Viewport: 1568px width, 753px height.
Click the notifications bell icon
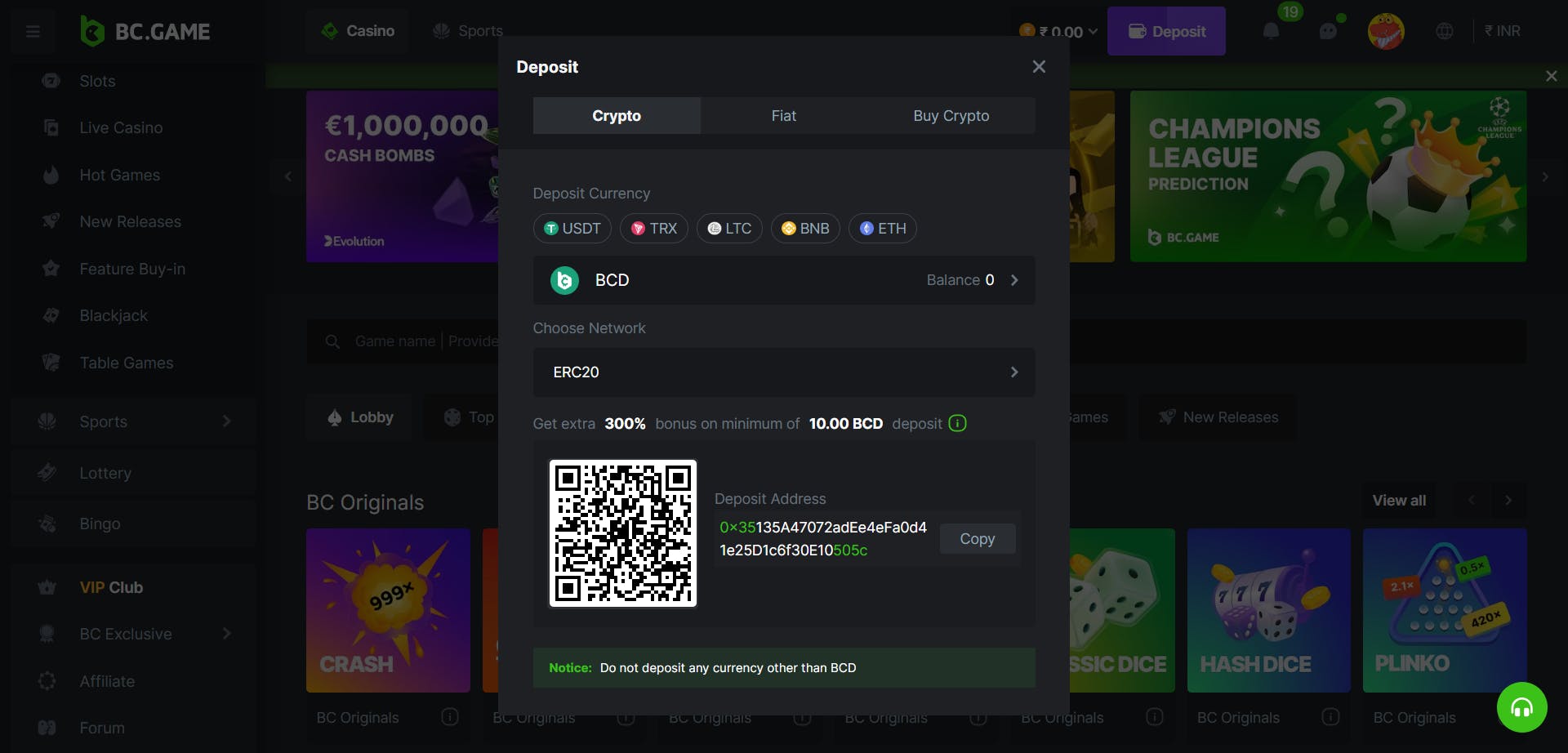coord(1271,31)
